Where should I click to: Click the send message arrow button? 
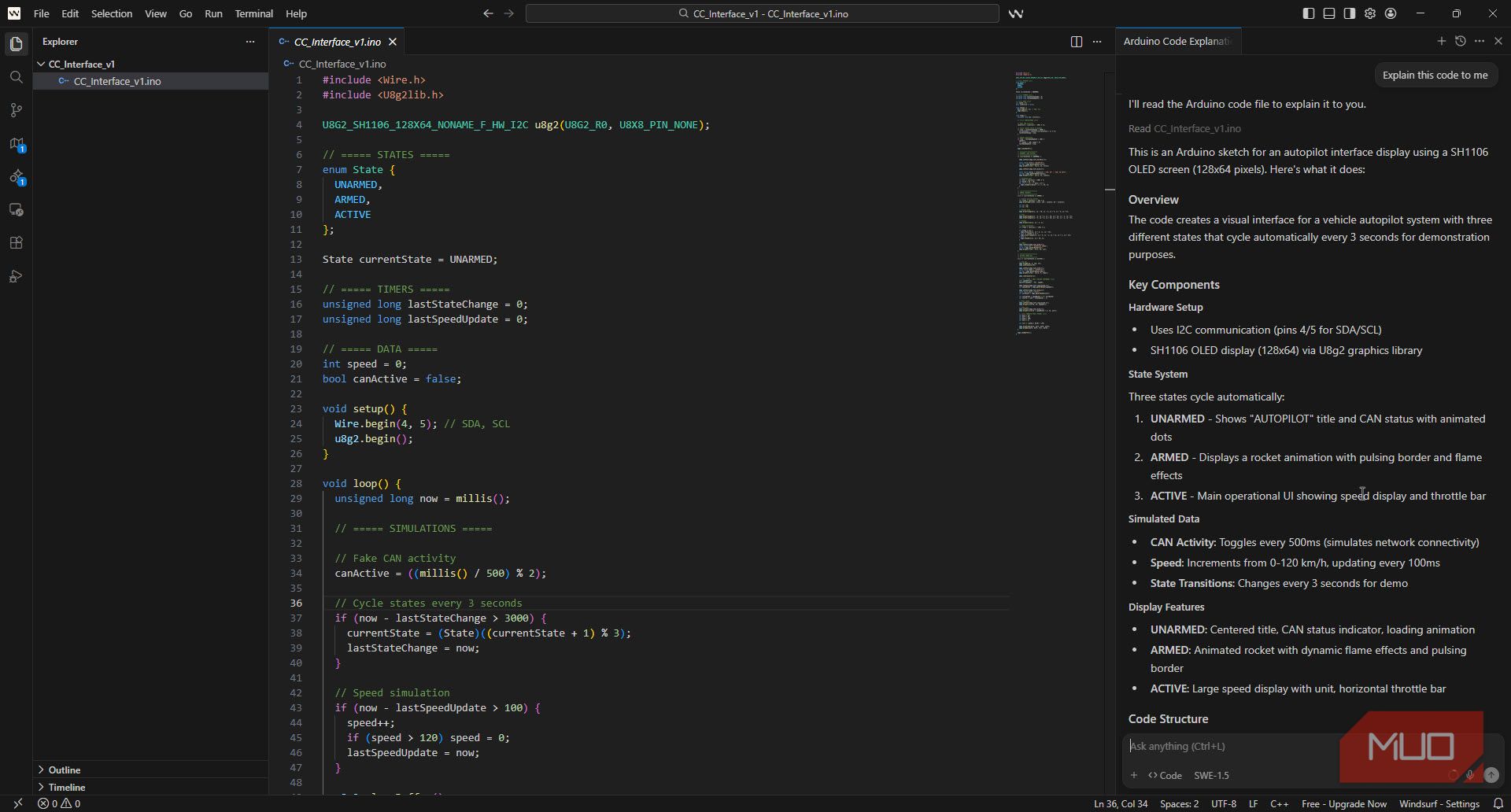pos(1491,775)
